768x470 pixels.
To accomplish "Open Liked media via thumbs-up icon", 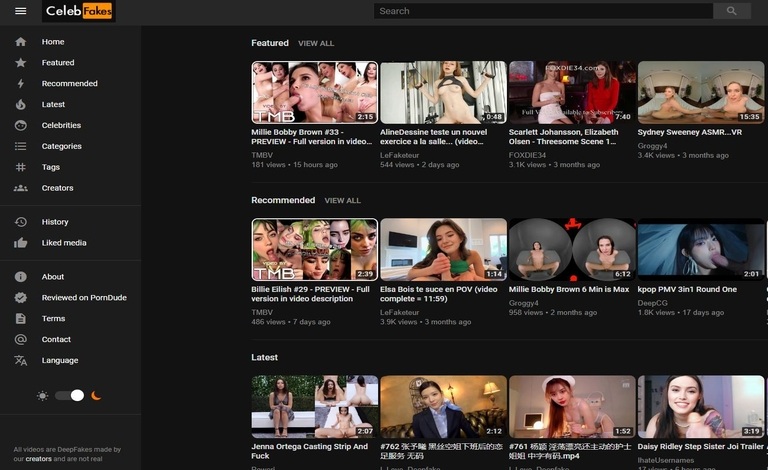I will click(x=20, y=243).
